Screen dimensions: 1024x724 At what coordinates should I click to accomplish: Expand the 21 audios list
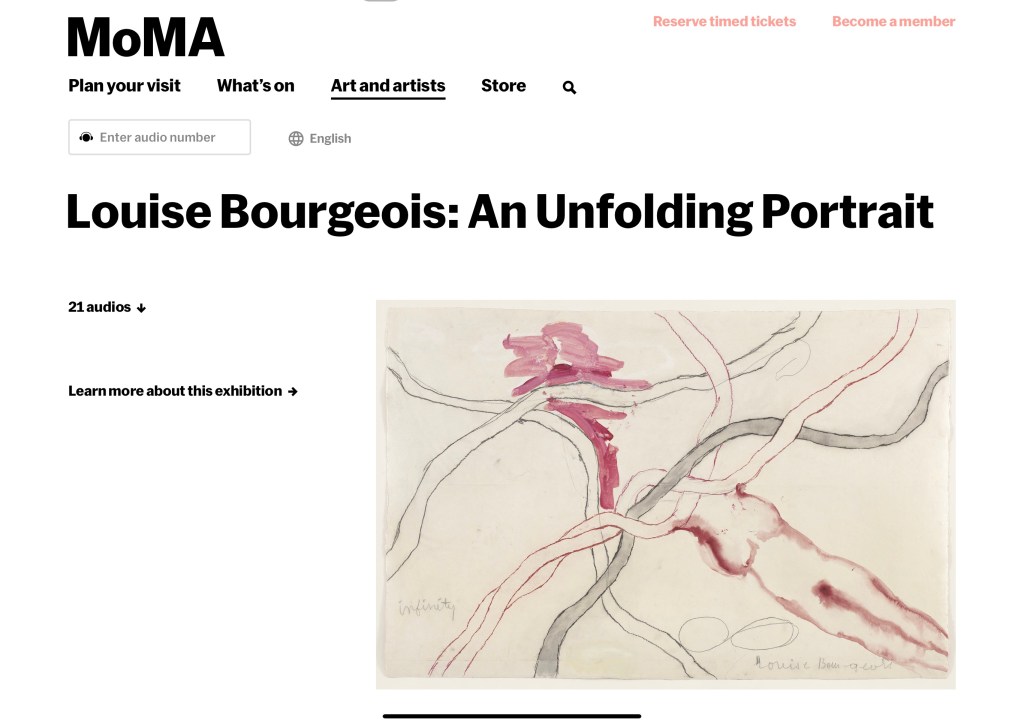click(99, 307)
